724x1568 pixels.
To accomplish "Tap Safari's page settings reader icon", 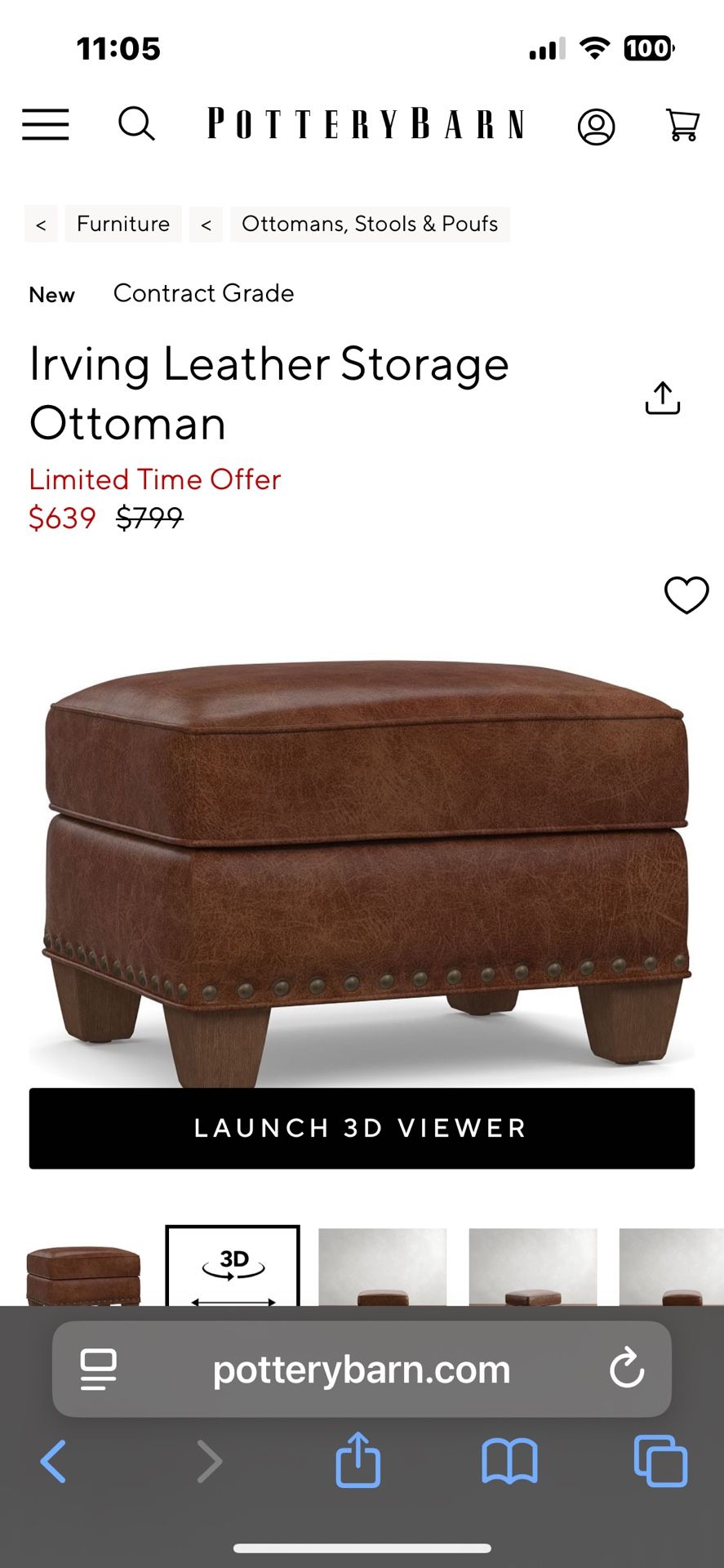I will 98,1370.
